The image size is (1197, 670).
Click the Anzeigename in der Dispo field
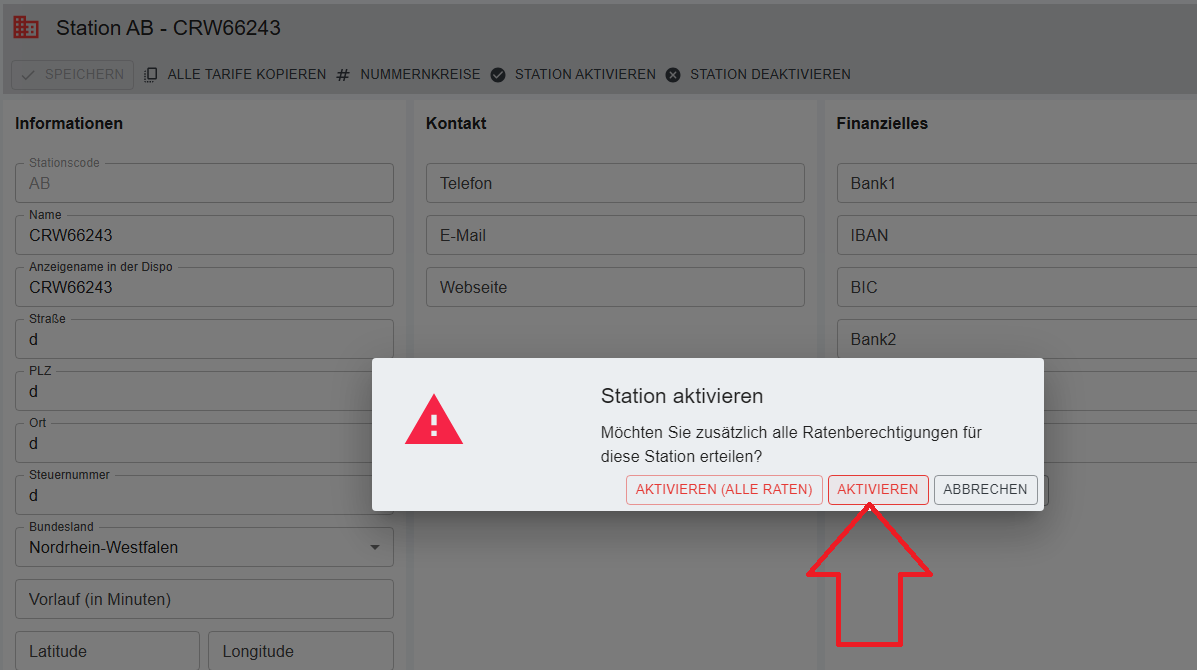pyautogui.click(x=205, y=287)
